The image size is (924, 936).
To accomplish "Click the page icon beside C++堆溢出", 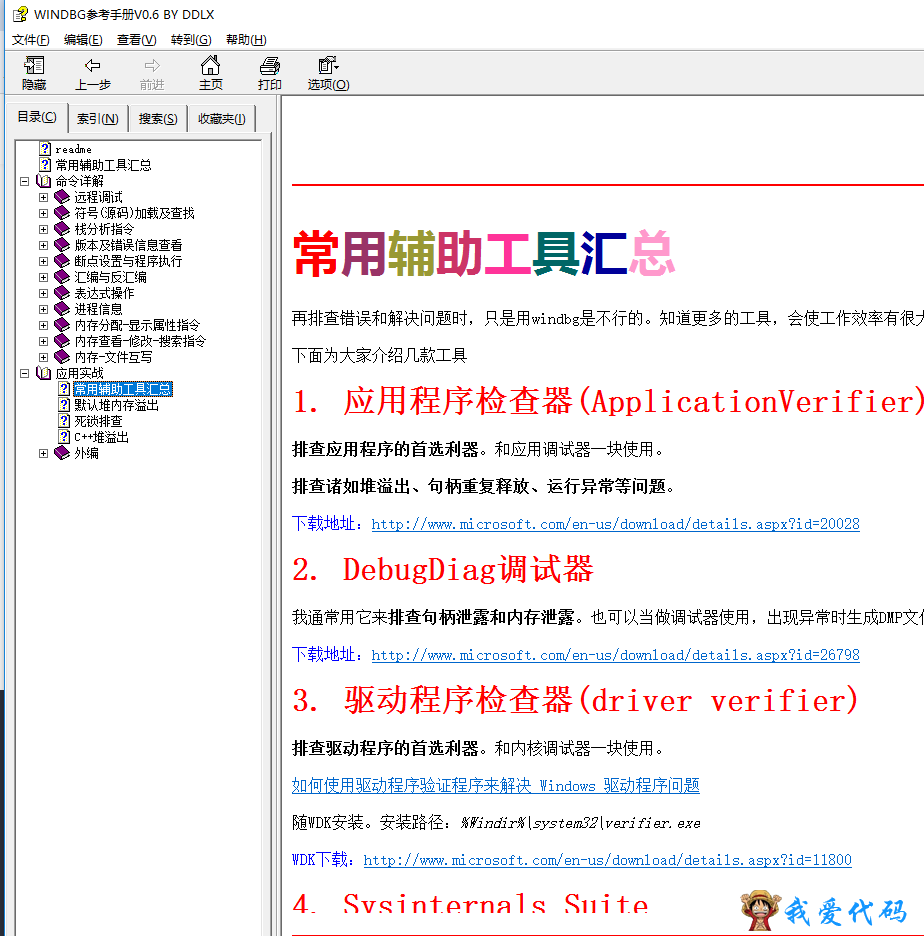I will click(x=64, y=437).
